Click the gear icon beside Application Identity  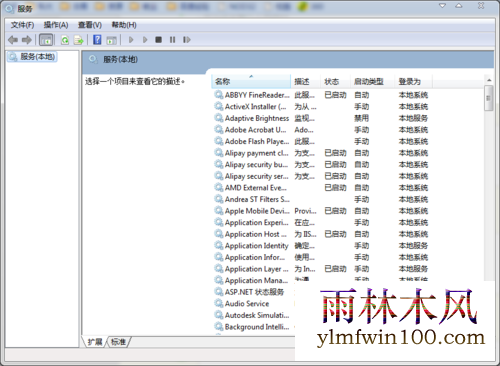pos(219,245)
